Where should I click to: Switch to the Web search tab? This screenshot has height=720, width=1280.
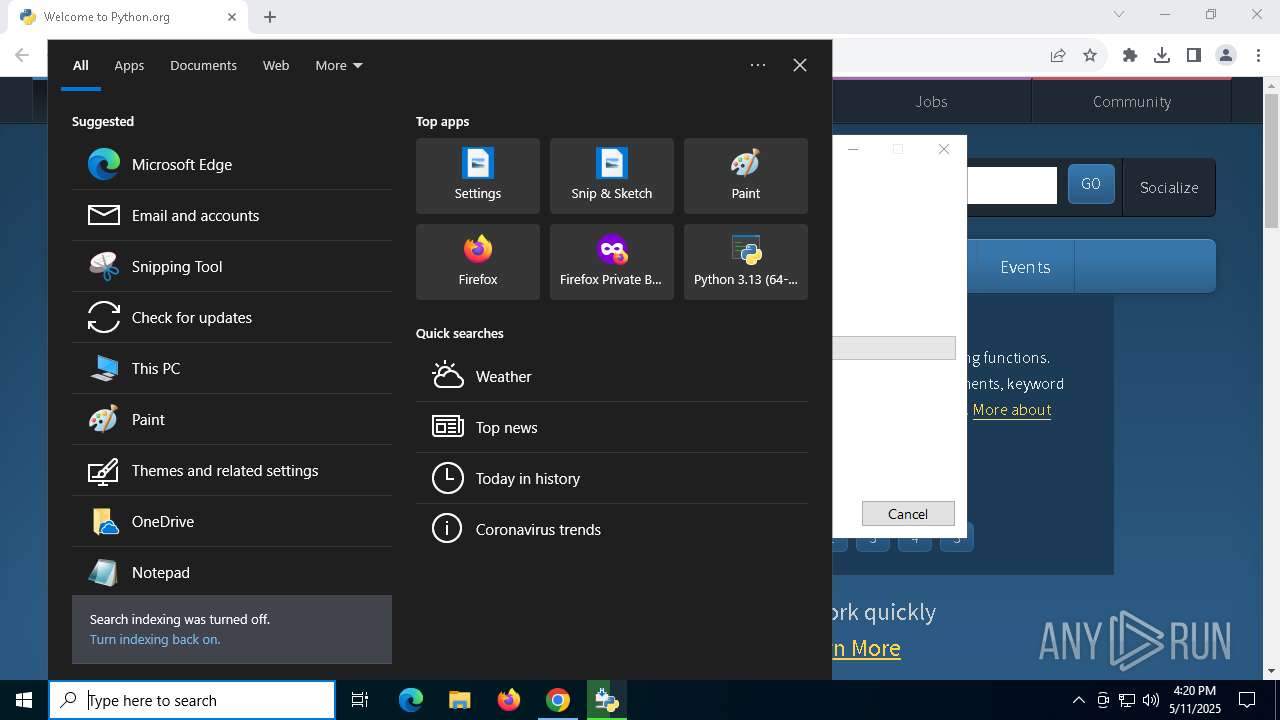coord(276,65)
